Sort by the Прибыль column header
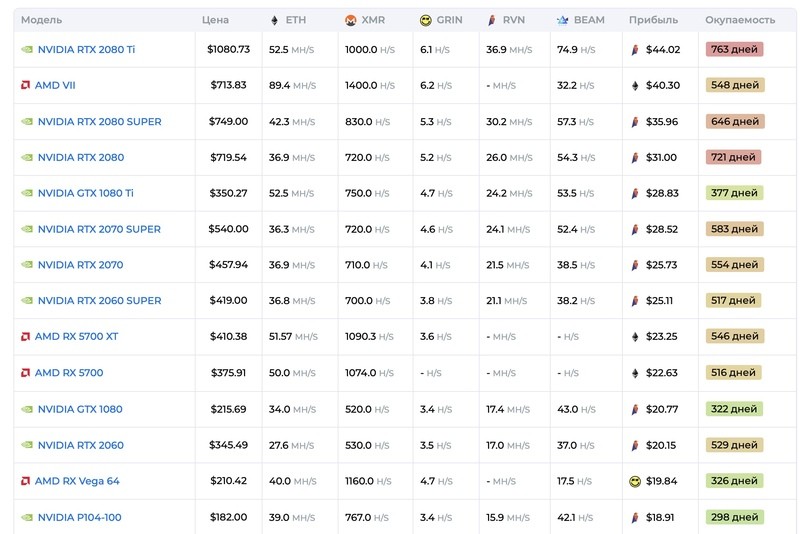807x534 pixels. coord(653,20)
